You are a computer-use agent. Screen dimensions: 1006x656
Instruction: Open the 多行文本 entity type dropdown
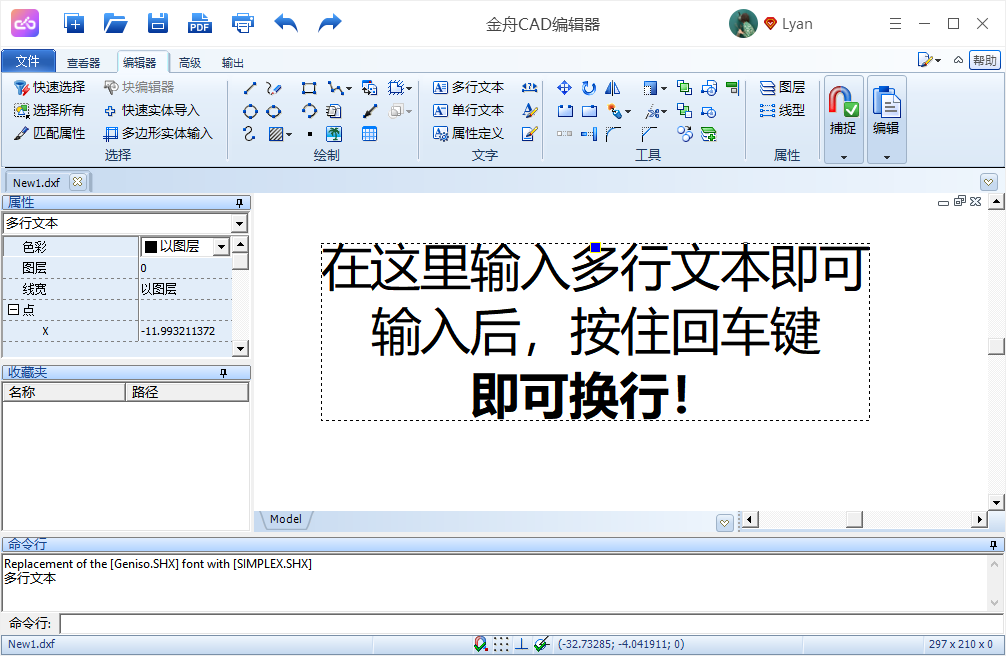click(239, 223)
